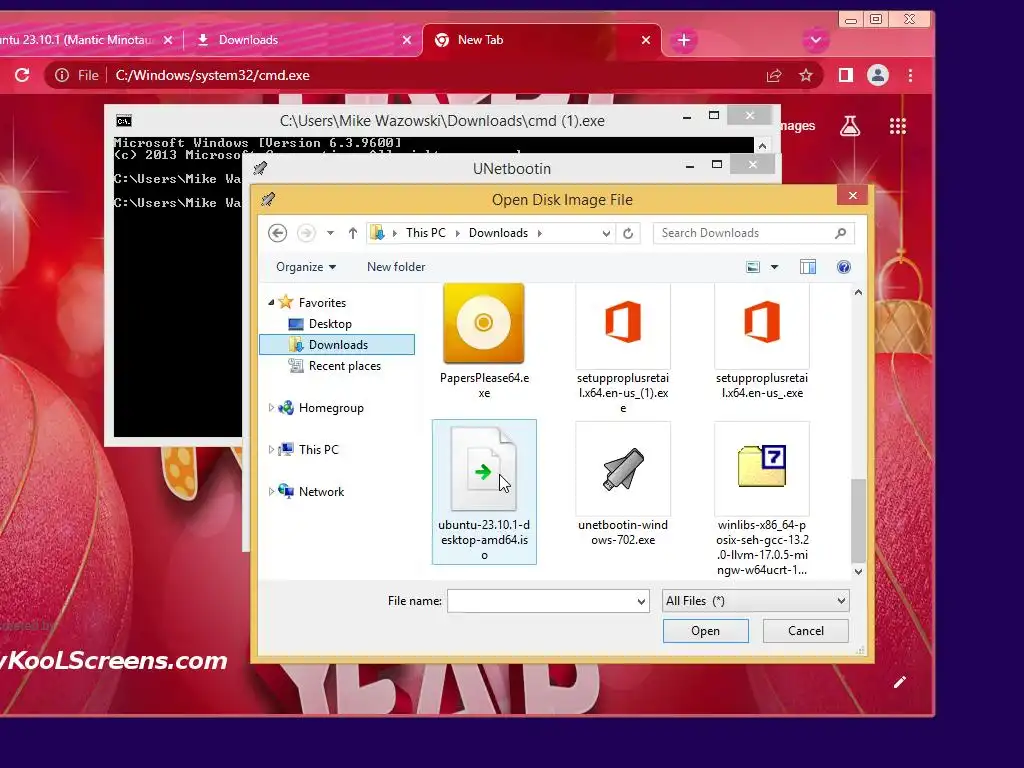The image size is (1024, 768).
Task: Focus the Search Downloads field
Action: pos(754,233)
